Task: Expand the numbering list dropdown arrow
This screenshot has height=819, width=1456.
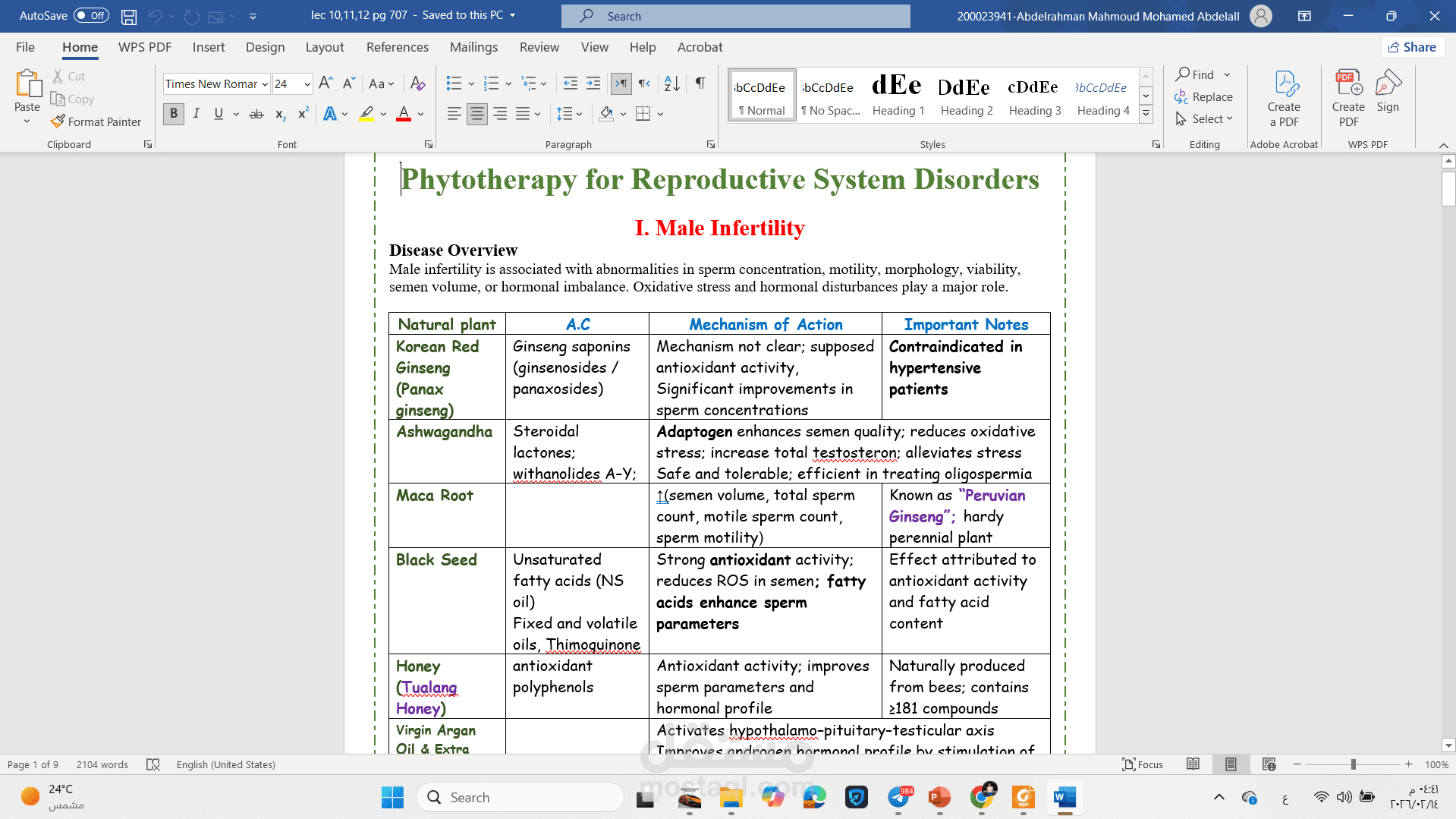Action: 508,83
